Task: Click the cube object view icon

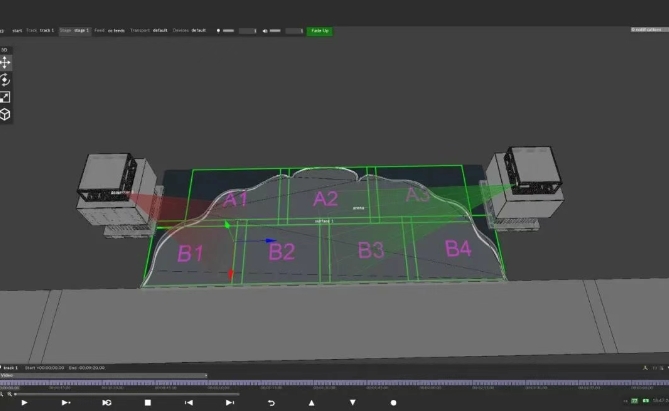Action: (x=5, y=114)
